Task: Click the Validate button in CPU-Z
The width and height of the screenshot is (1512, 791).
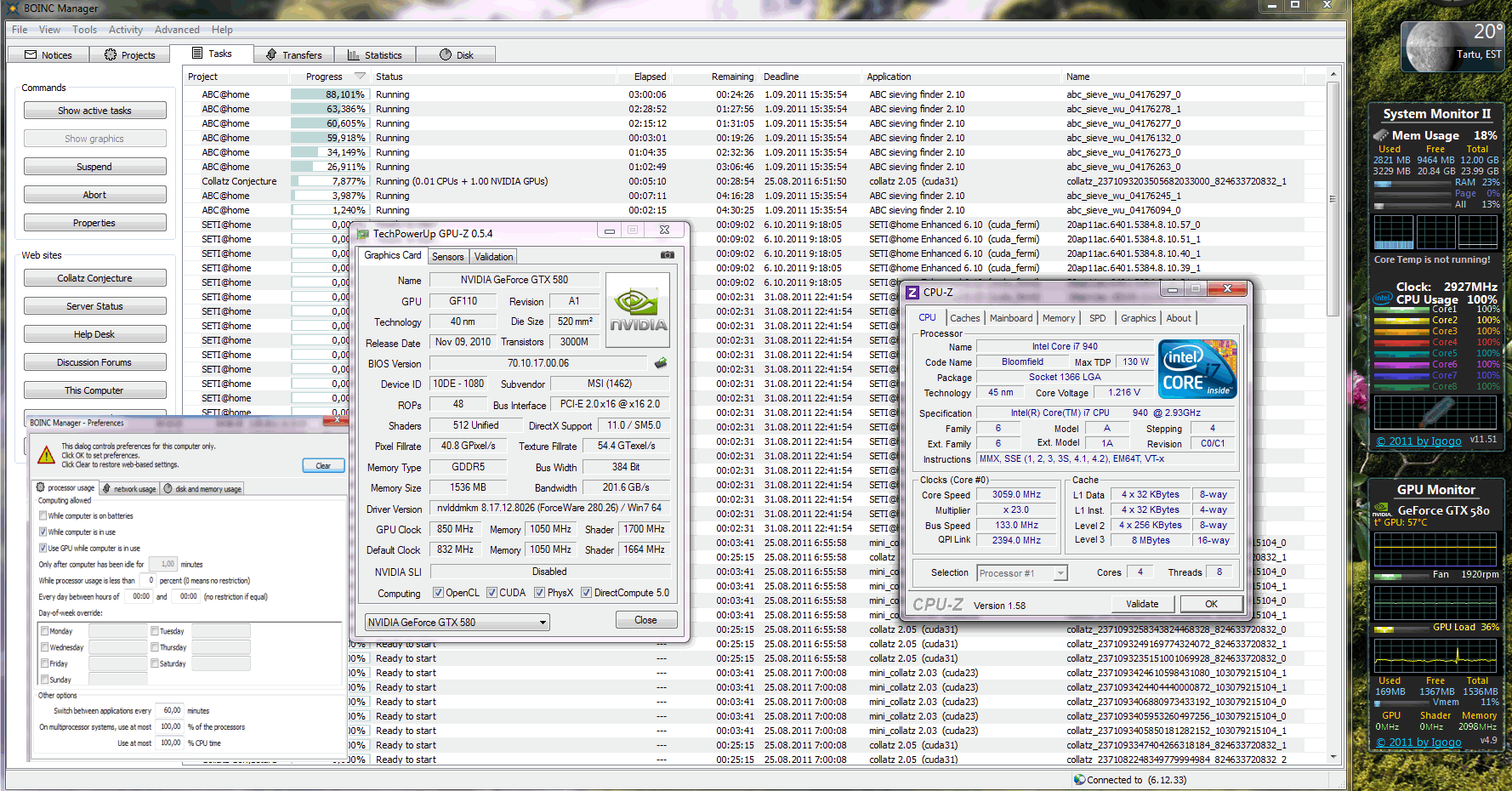Action: 1142,604
